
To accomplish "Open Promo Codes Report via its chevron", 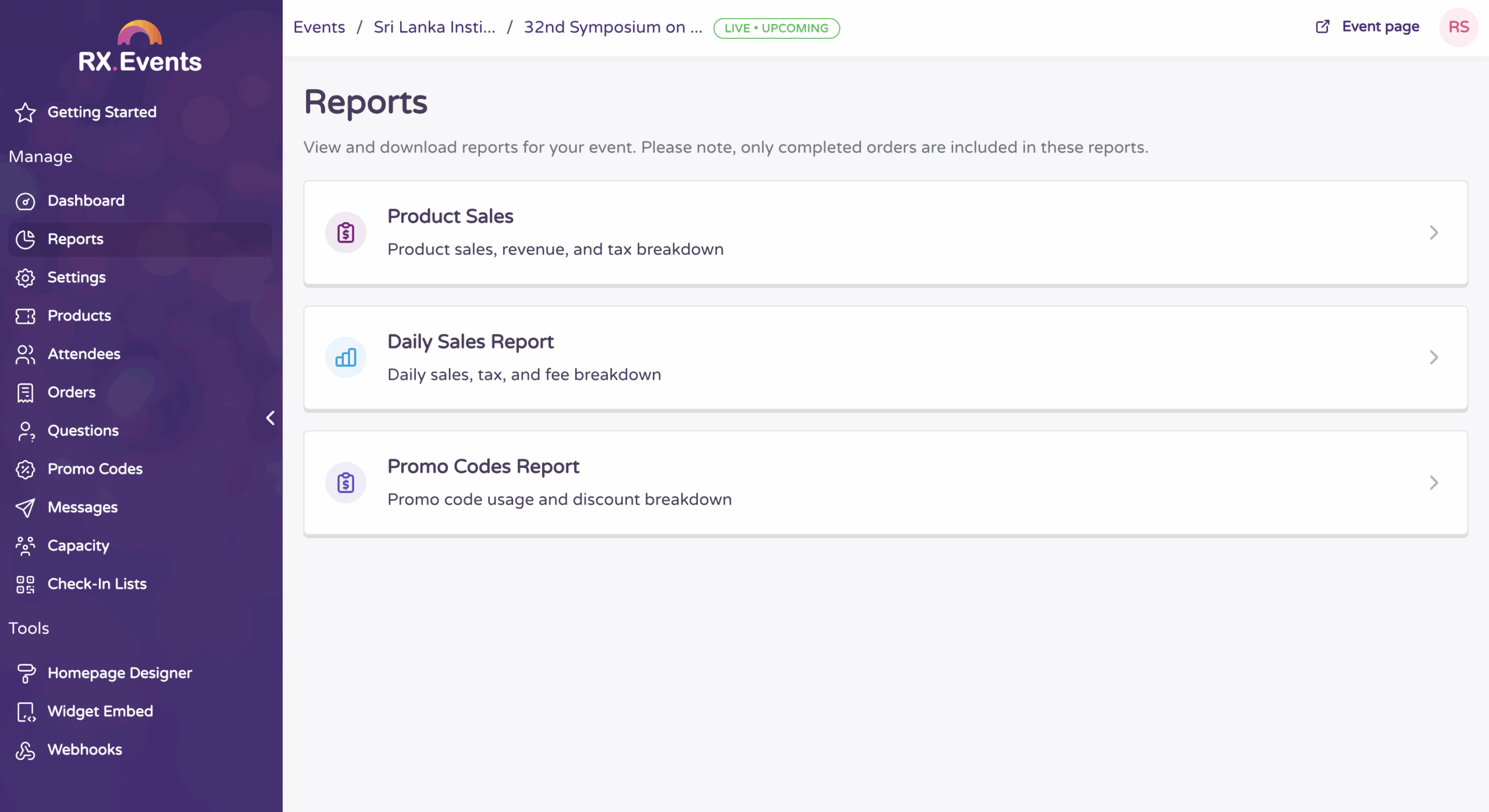I will click(1433, 483).
